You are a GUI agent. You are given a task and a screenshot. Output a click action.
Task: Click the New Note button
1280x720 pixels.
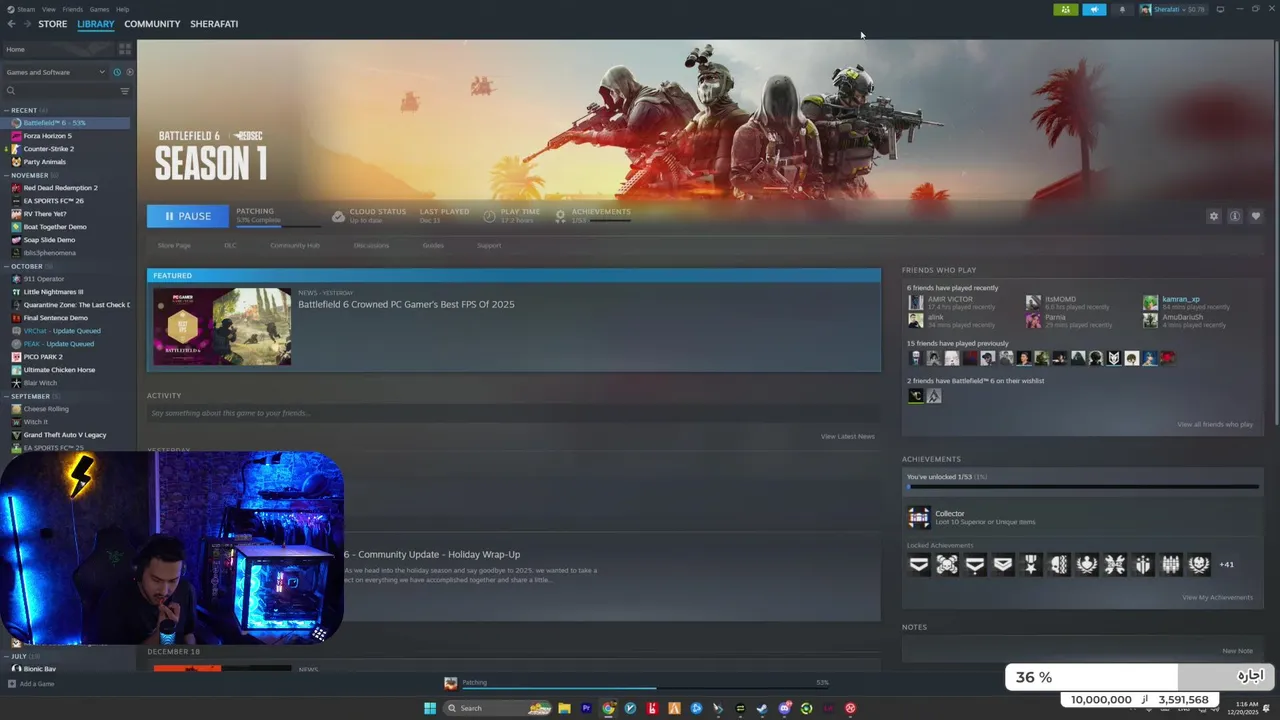click(x=1237, y=651)
